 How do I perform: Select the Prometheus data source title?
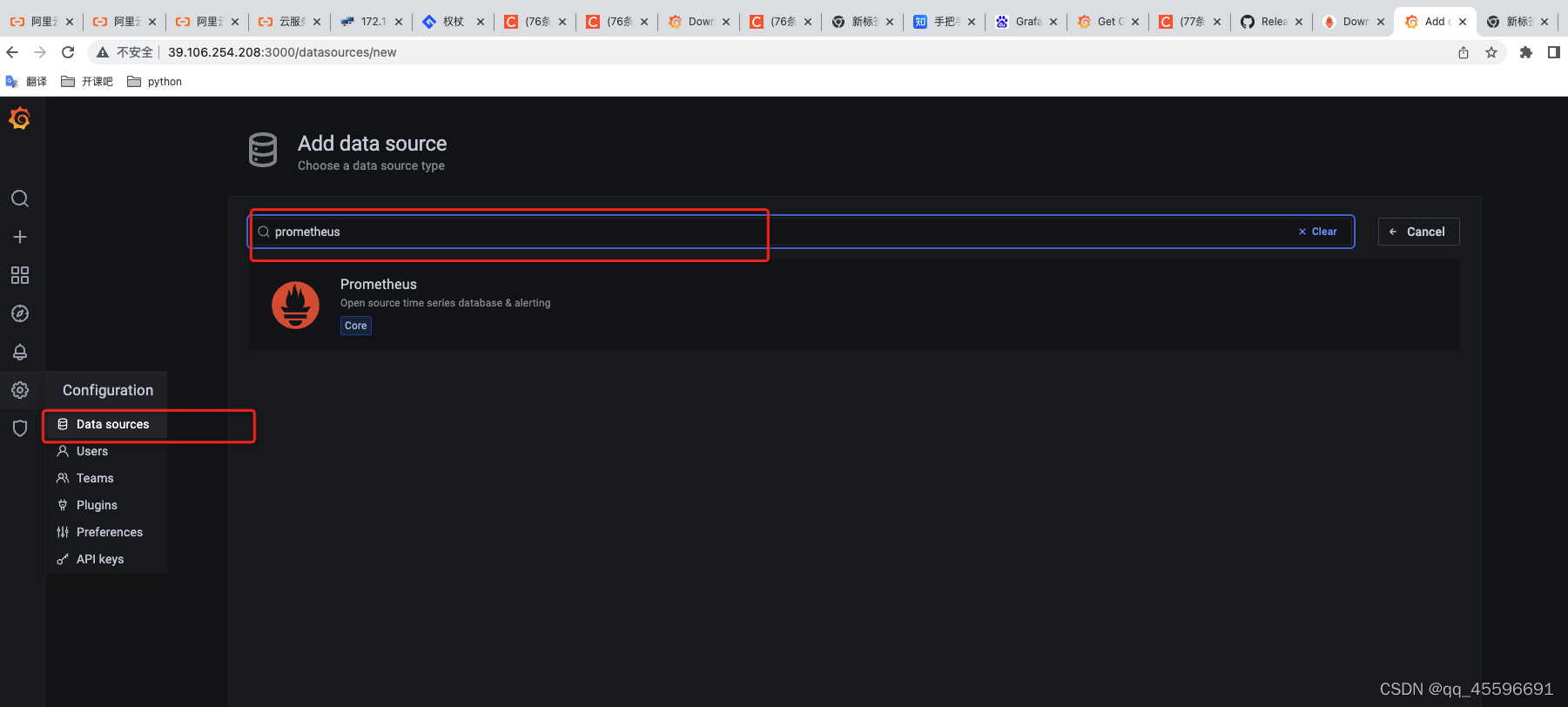point(379,285)
